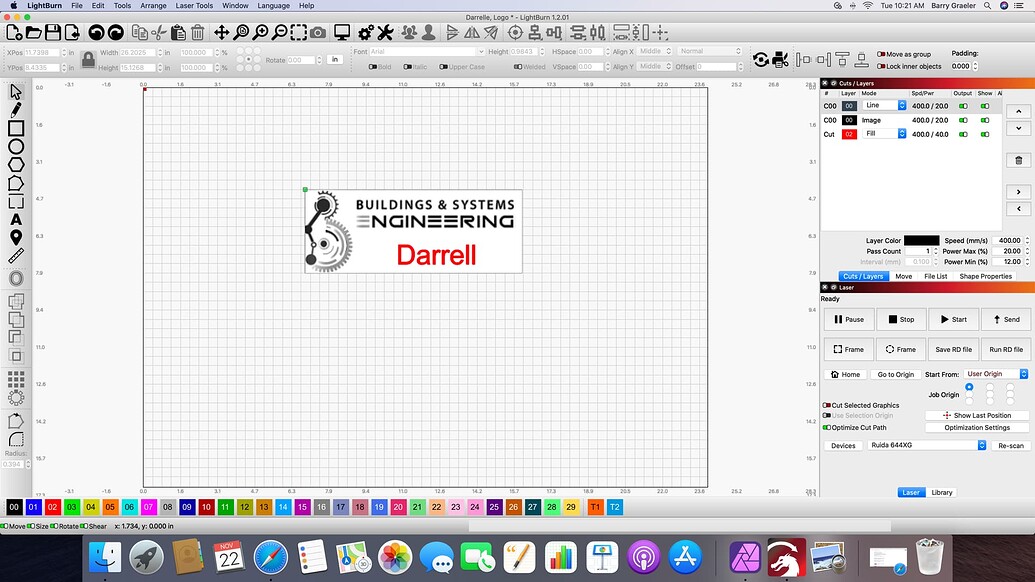Select the Measure ruler tool
This screenshot has width=1035, height=582.
coord(16,256)
